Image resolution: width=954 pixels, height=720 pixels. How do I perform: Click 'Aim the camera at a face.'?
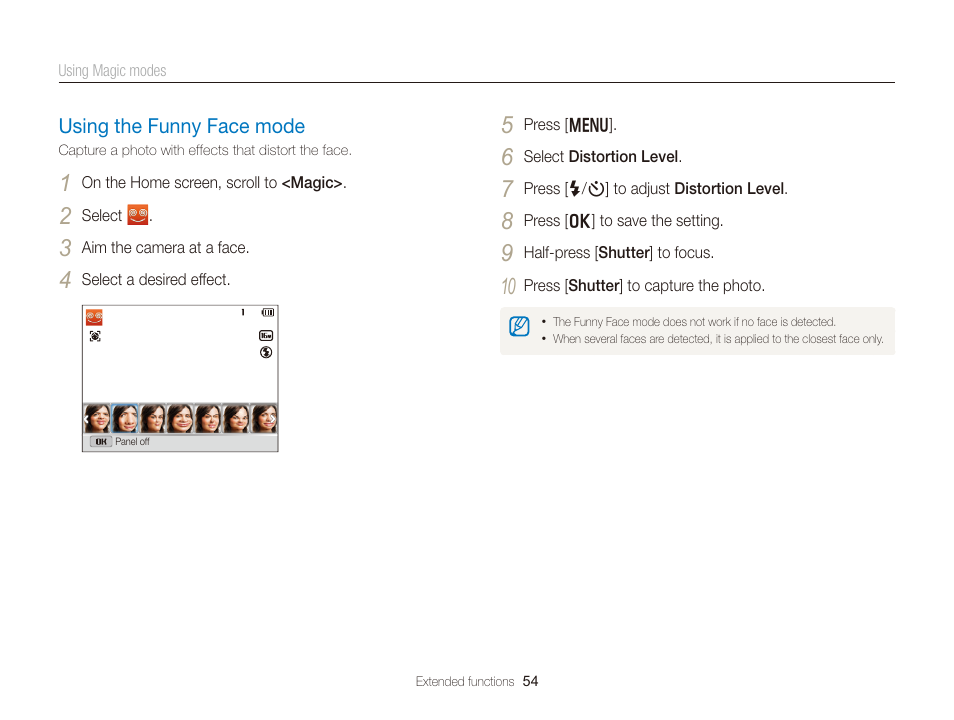(x=165, y=248)
